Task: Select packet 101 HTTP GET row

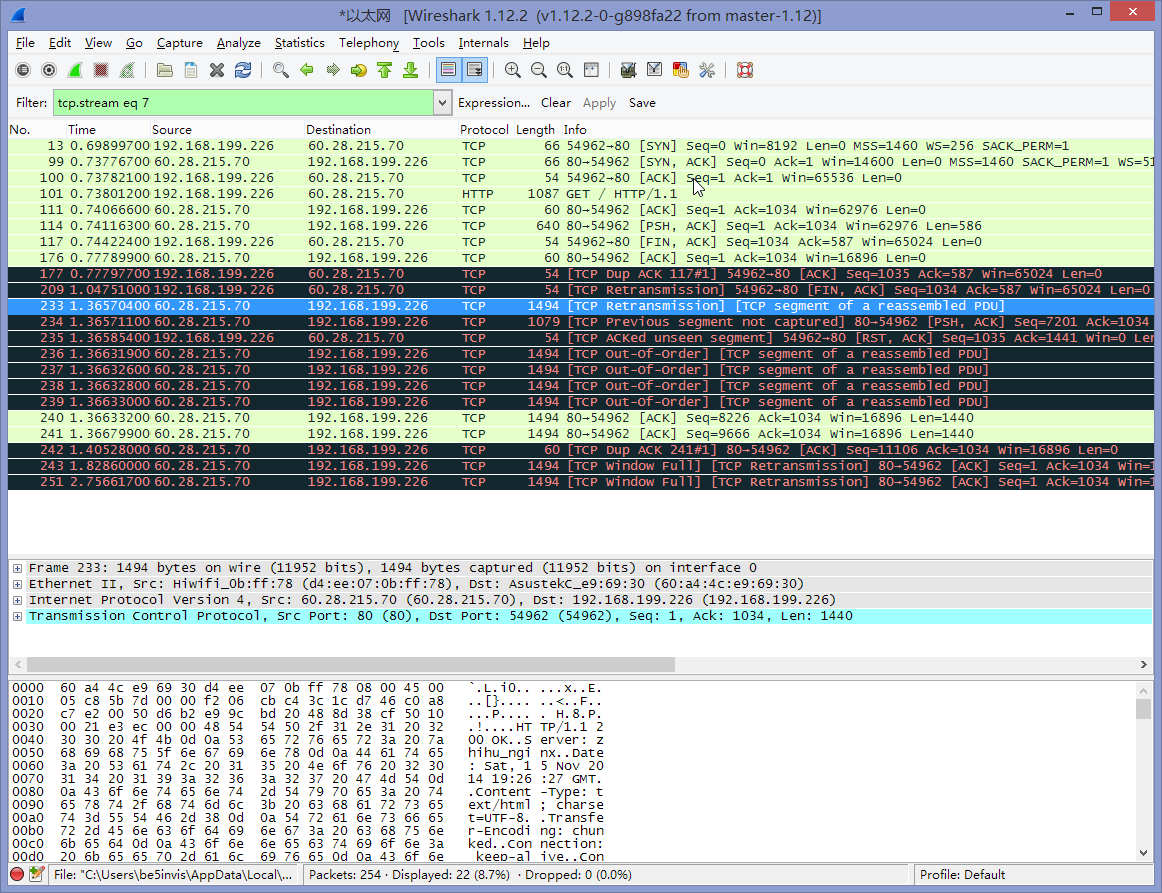Action: coord(581,194)
